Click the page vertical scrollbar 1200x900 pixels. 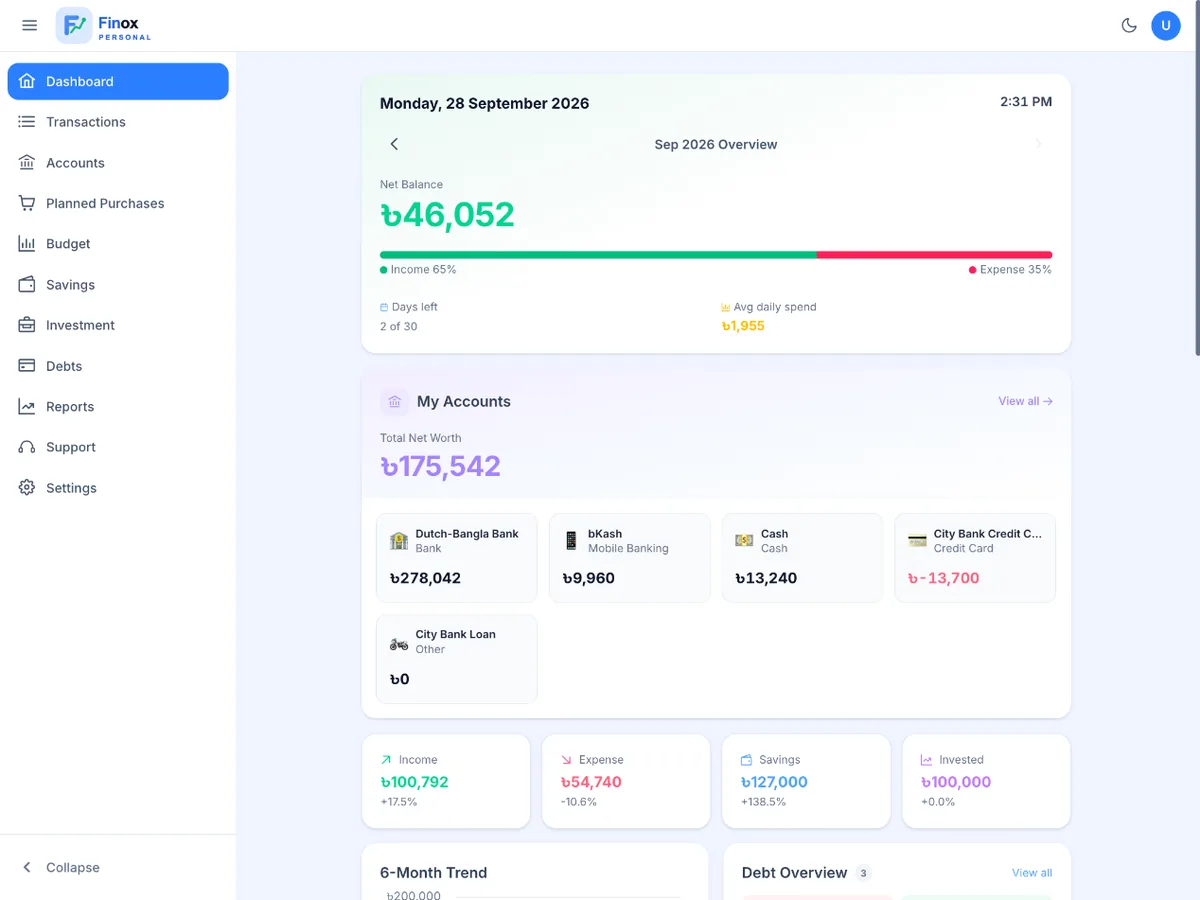(x=1196, y=180)
